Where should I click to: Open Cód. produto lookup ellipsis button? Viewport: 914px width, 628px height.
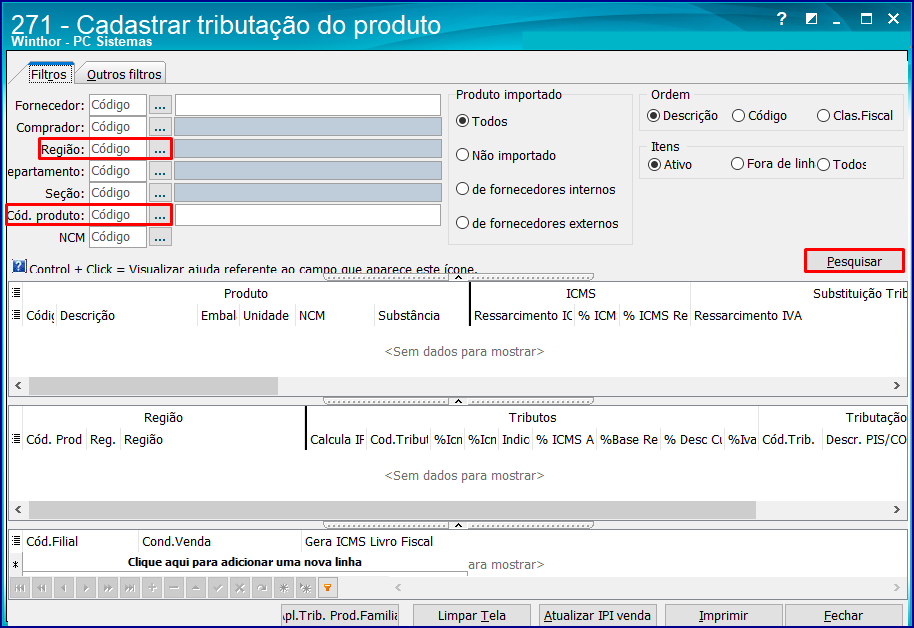[x=160, y=215]
